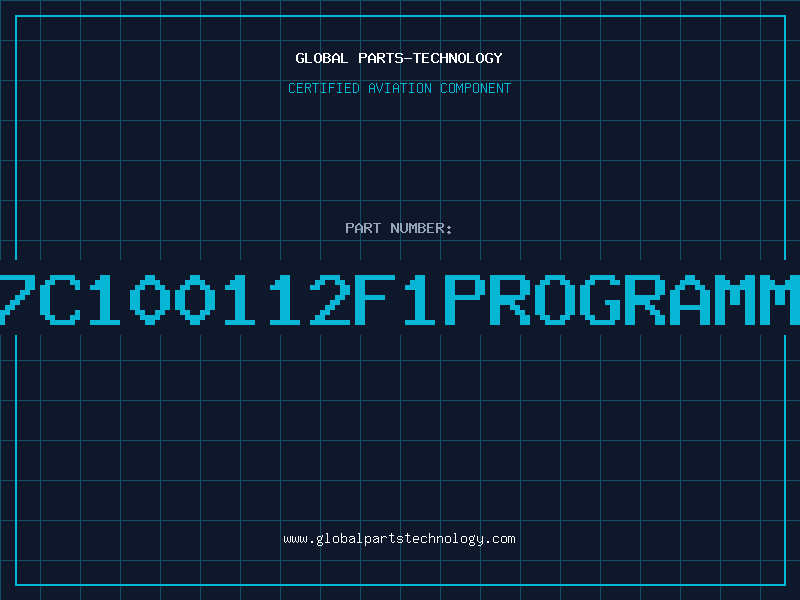Select the CERTIFIED AVIATION COMPONENT subtitle
This screenshot has width=800, height=600.
tap(399, 88)
